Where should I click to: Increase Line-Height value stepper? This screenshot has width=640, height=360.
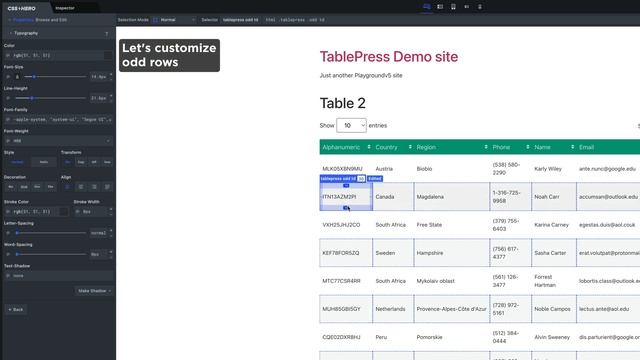tap(111, 96)
